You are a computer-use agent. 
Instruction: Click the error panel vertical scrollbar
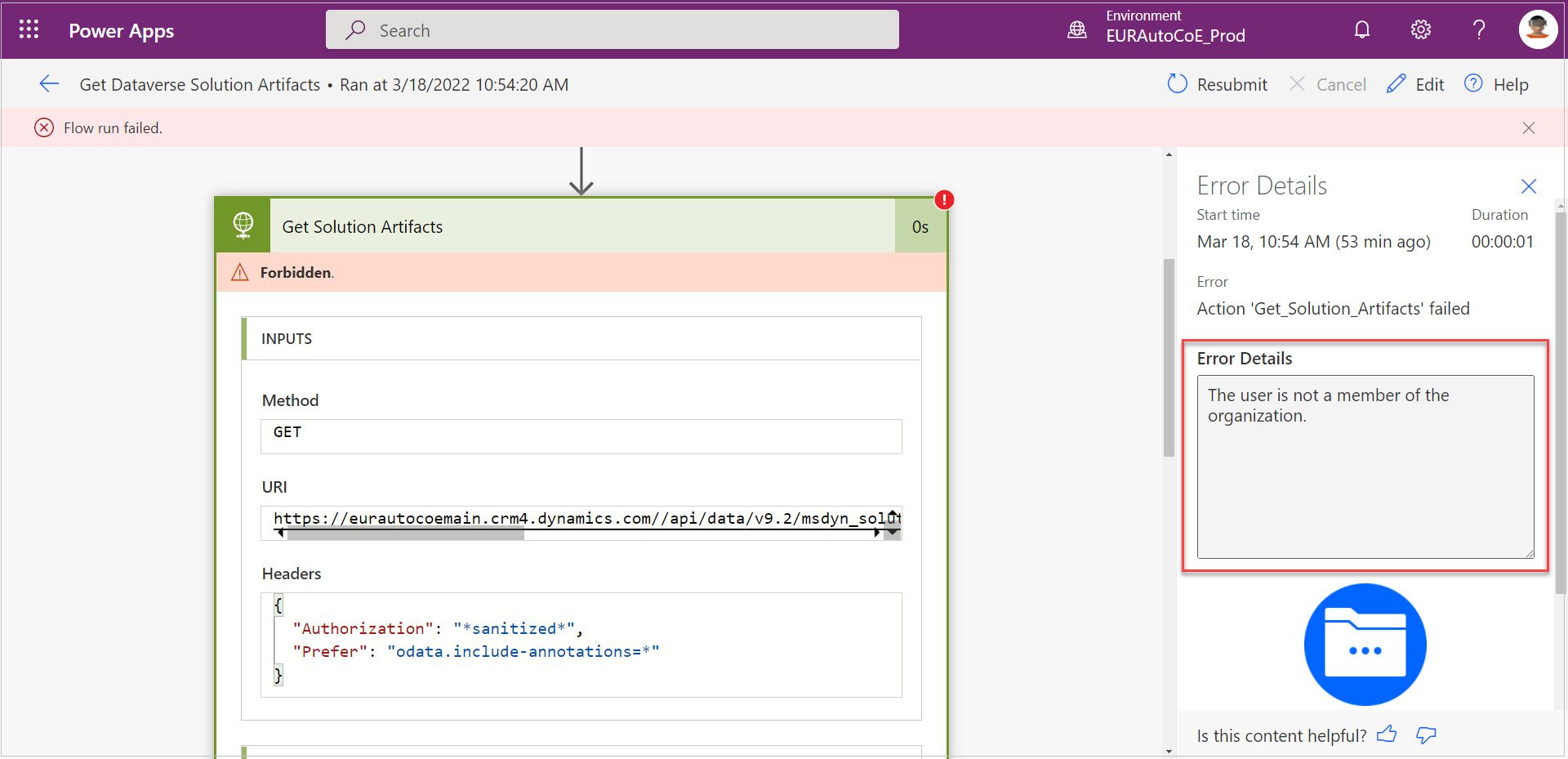click(1561, 404)
